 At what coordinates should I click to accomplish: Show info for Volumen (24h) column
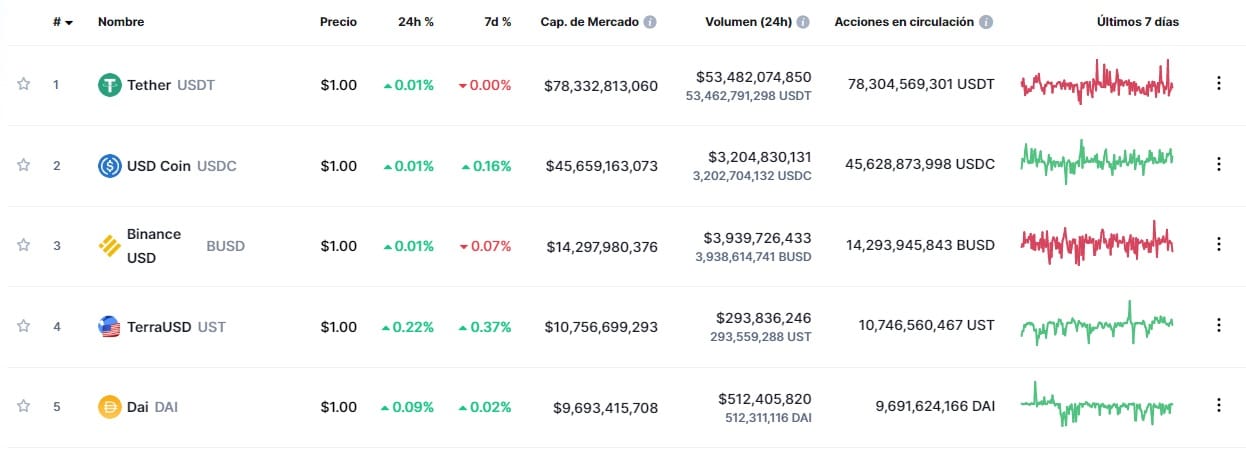805,22
